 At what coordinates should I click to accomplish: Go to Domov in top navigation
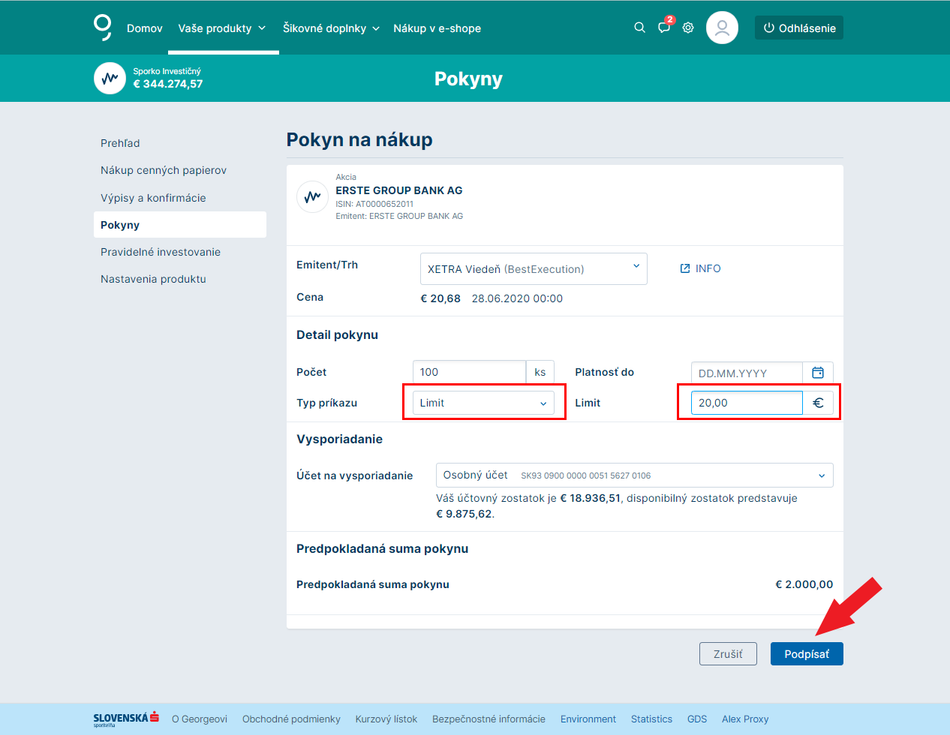[144, 28]
